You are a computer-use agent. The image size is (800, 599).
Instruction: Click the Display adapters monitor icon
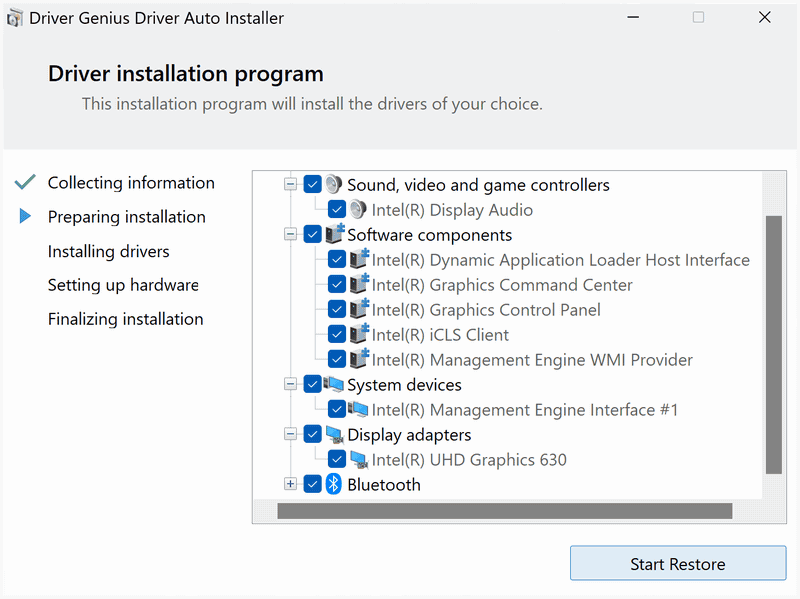334,435
